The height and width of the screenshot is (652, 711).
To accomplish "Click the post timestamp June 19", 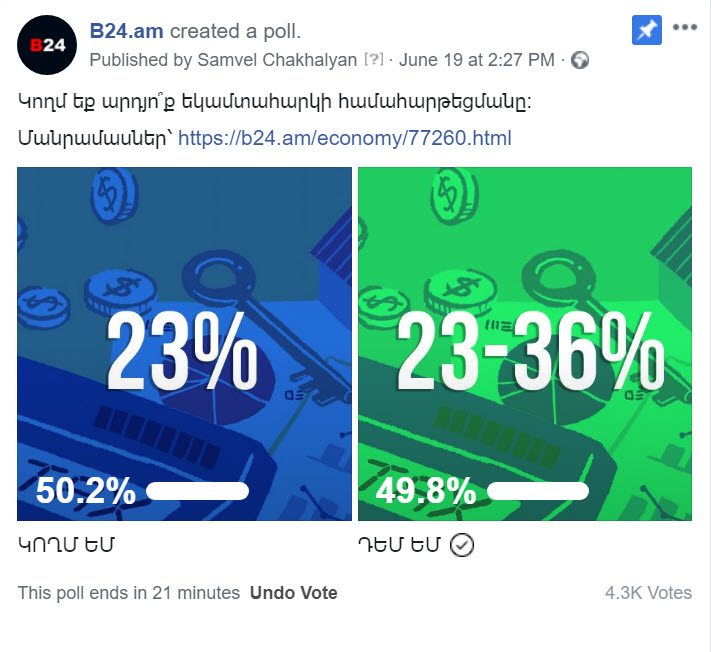I will (477, 60).
